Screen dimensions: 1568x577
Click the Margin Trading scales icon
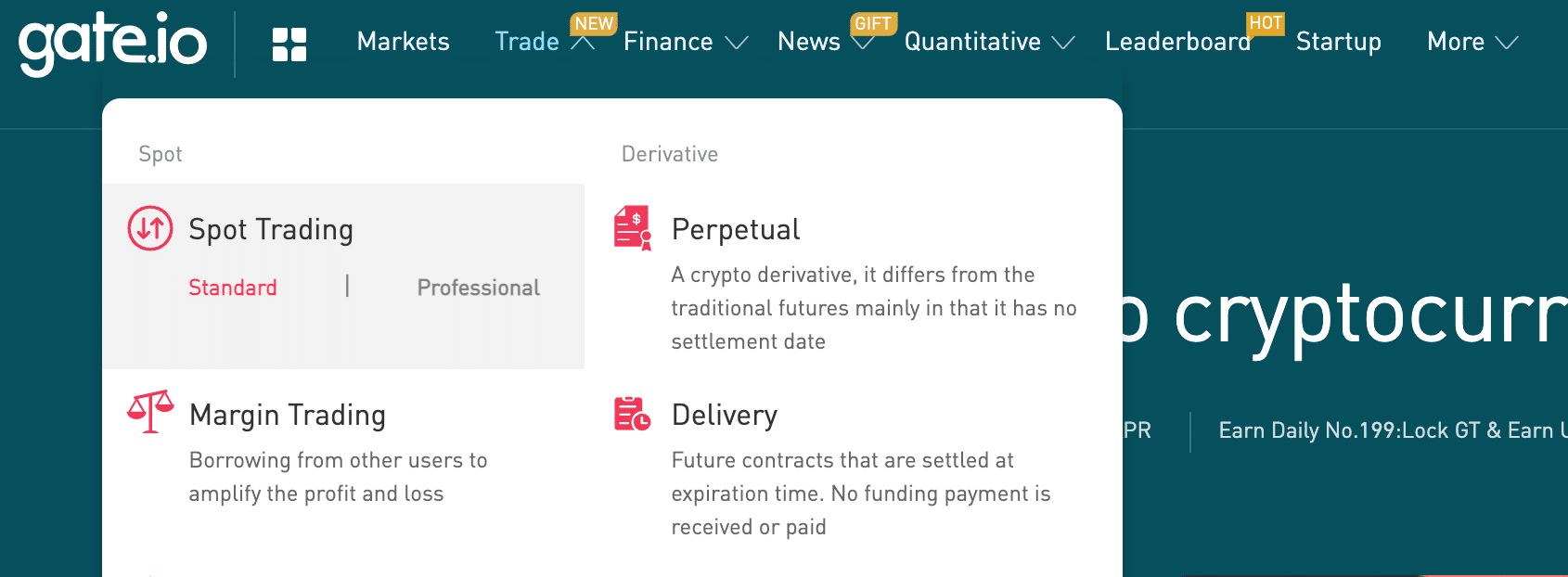(x=150, y=412)
